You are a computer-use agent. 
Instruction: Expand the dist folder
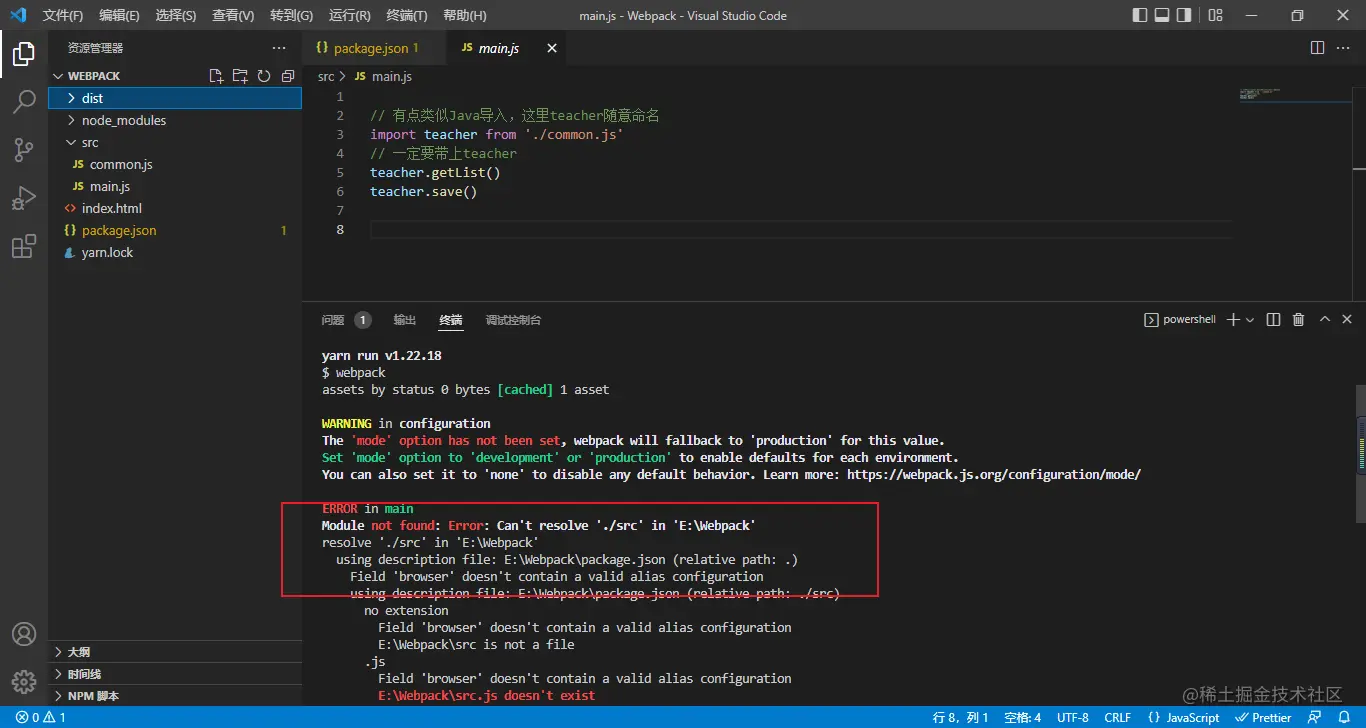point(92,98)
